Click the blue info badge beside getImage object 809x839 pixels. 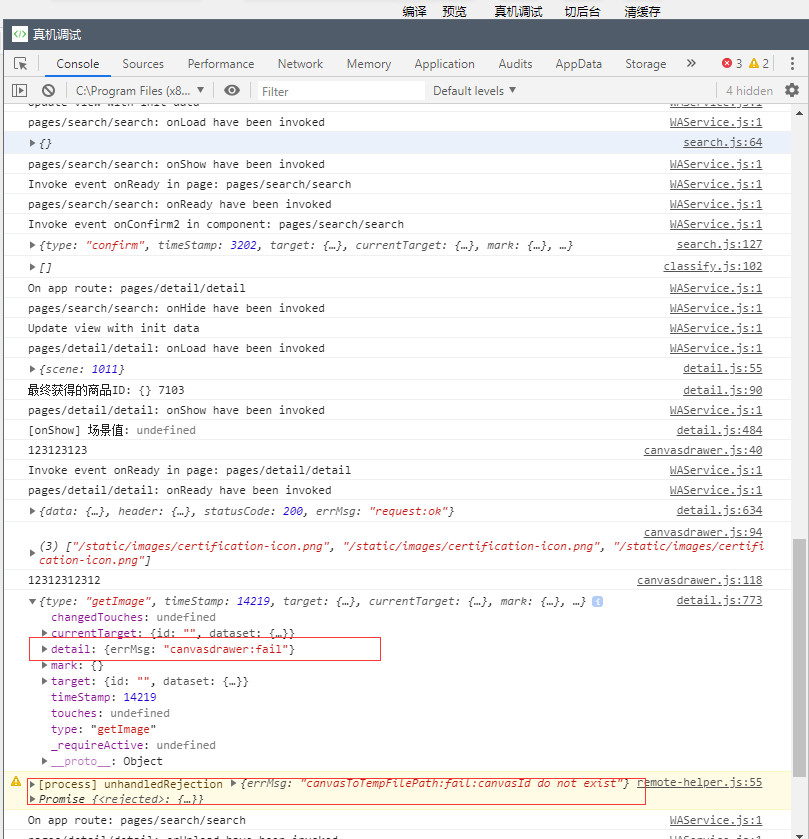click(x=597, y=601)
